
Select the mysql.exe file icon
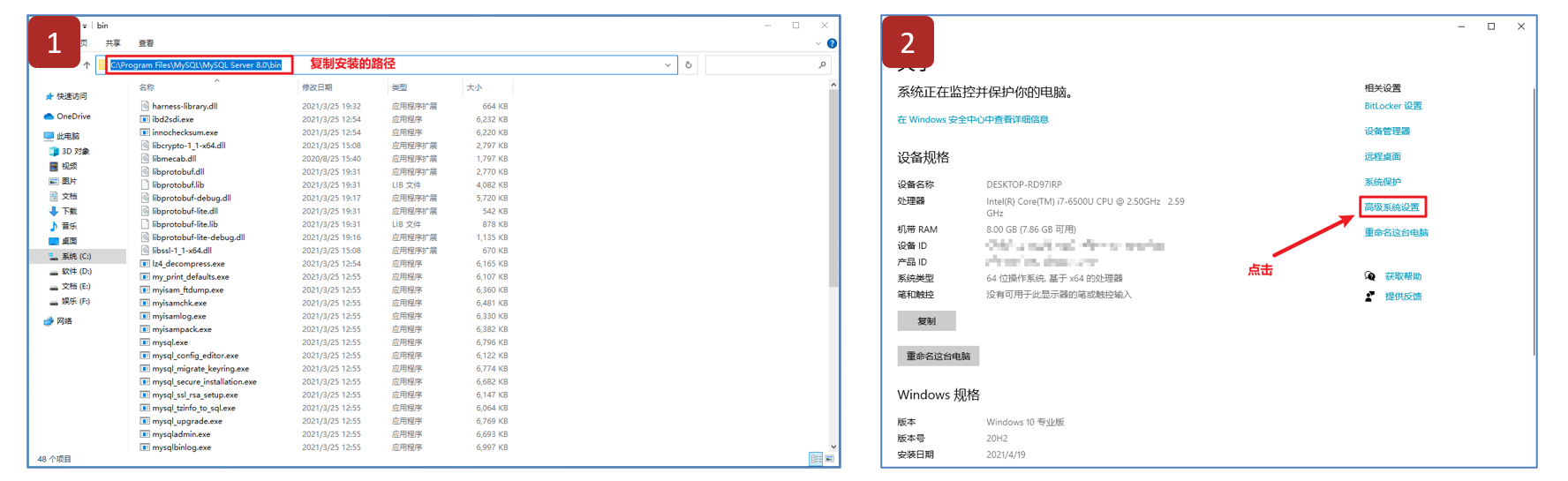click(145, 342)
